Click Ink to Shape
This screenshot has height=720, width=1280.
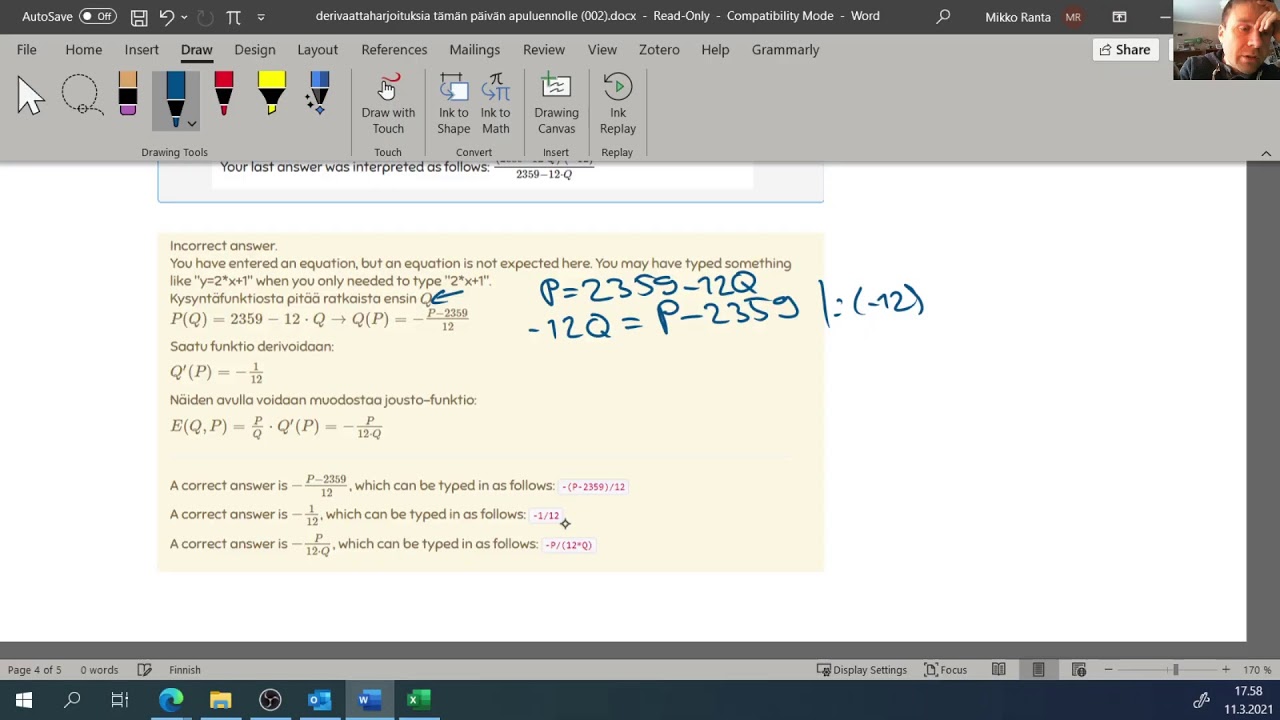click(x=453, y=104)
